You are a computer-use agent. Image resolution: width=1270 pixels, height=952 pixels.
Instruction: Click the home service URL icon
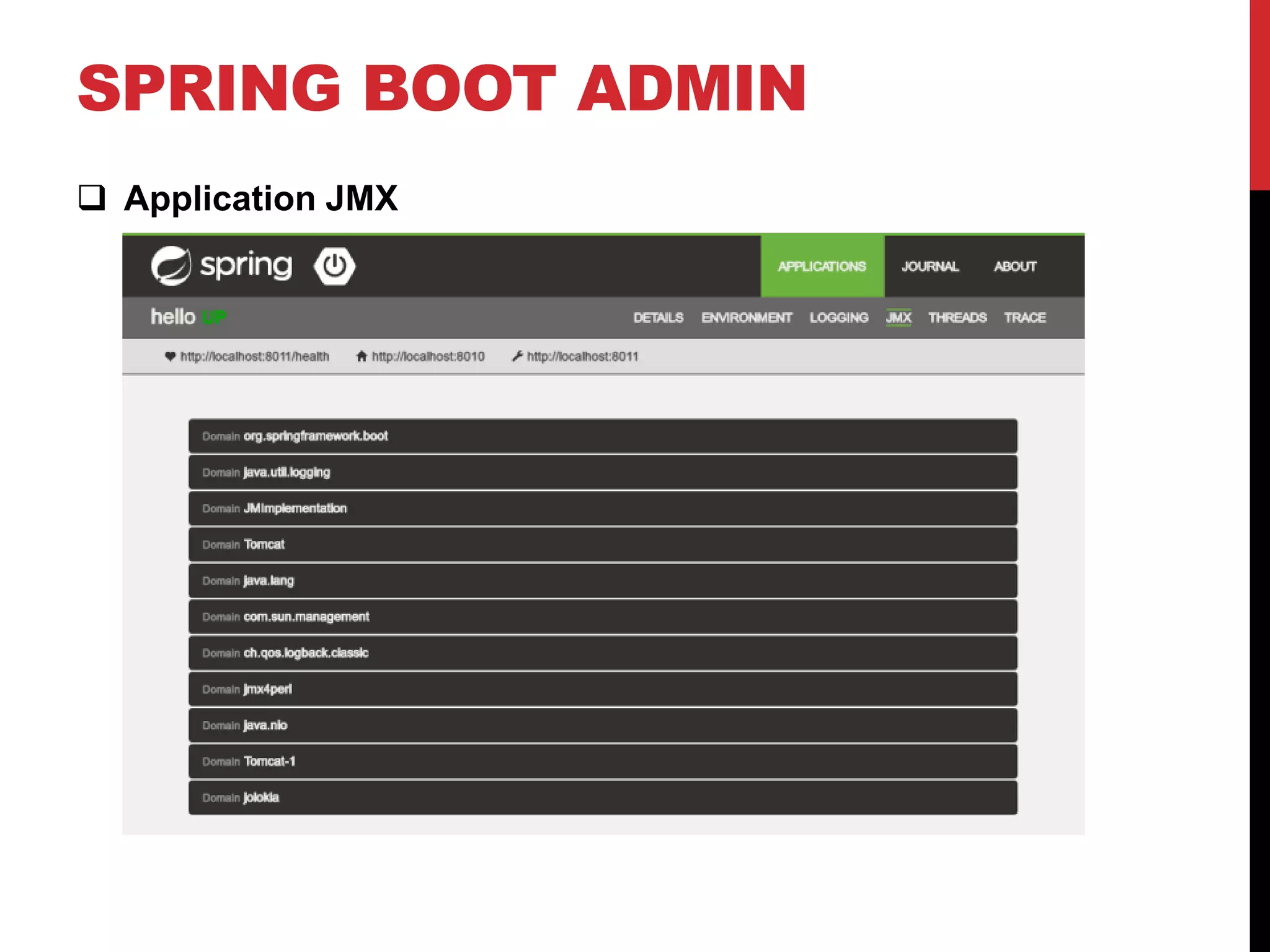362,356
